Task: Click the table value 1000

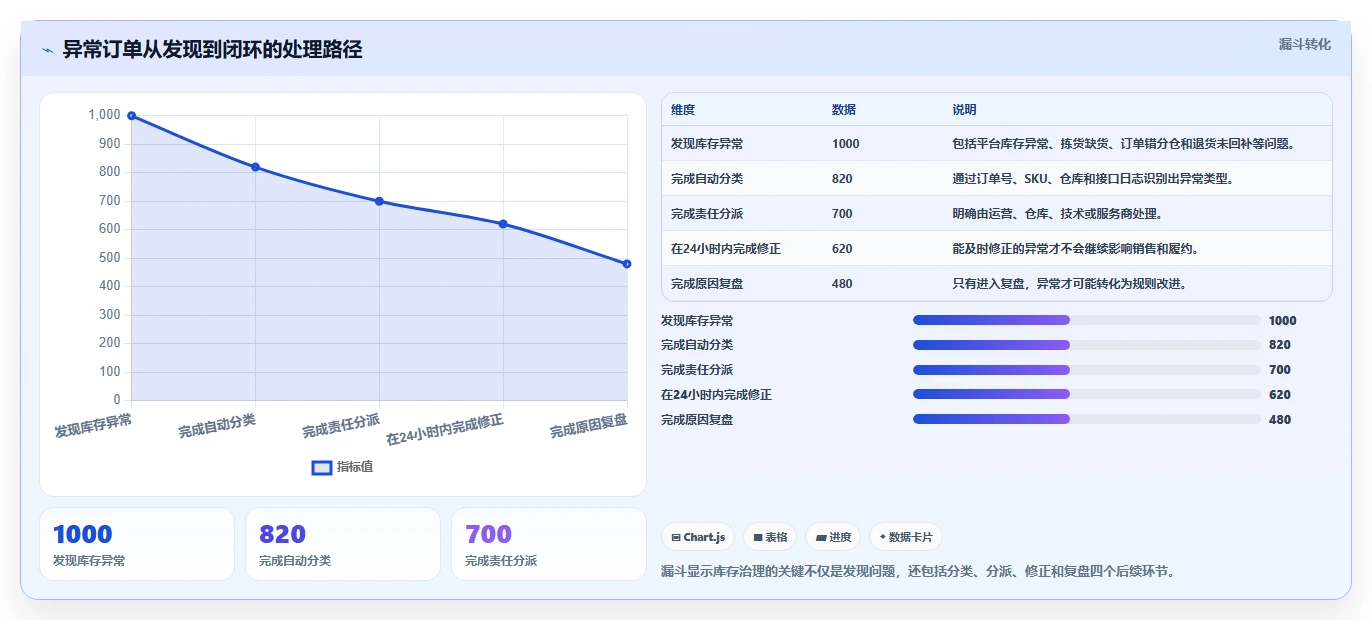Action: (845, 144)
